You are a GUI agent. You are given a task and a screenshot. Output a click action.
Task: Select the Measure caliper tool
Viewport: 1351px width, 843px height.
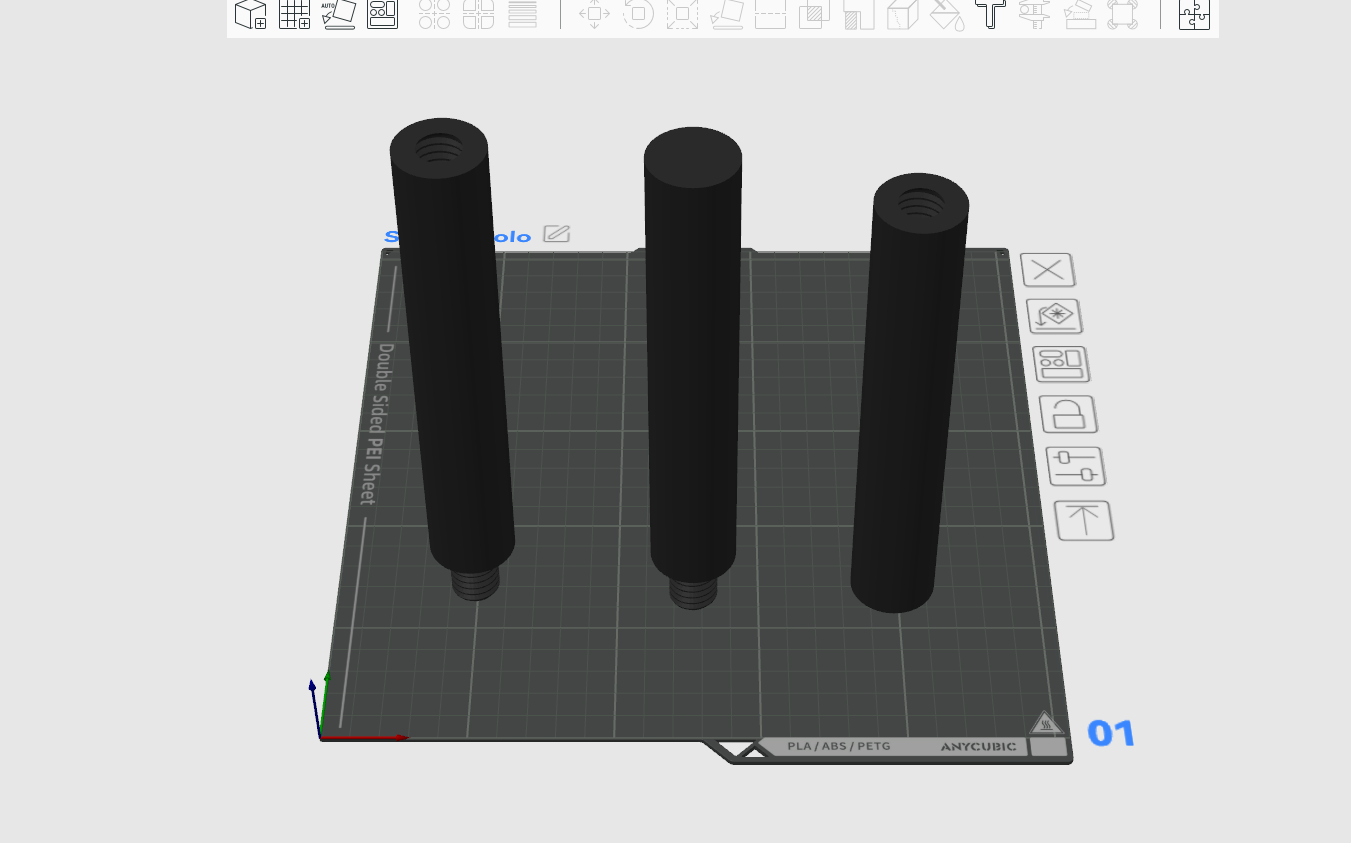click(x=1034, y=14)
